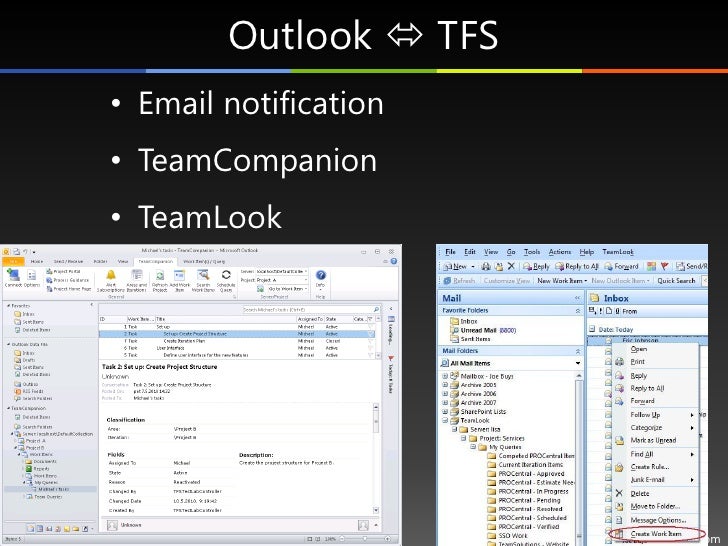Click the Schedule Query ribbon icon
The height and width of the screenshot is (546, 728).
[226, 281]
